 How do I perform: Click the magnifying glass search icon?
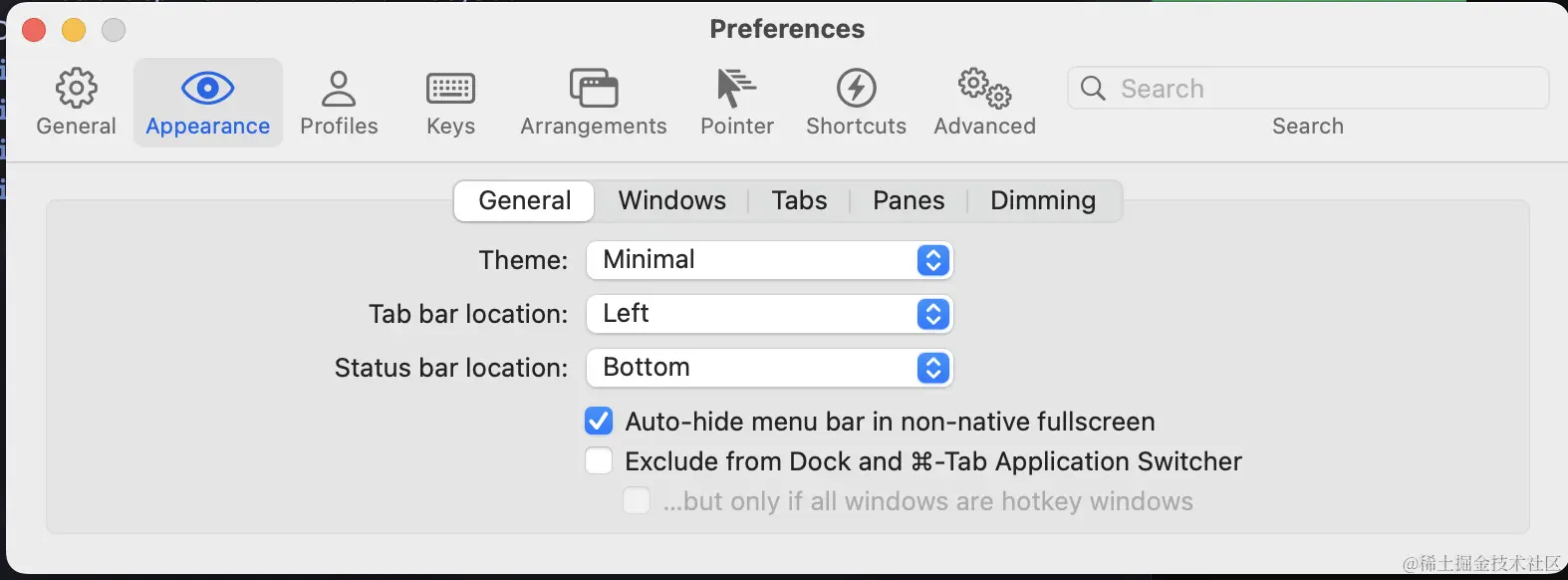(x=1093, y=89)
